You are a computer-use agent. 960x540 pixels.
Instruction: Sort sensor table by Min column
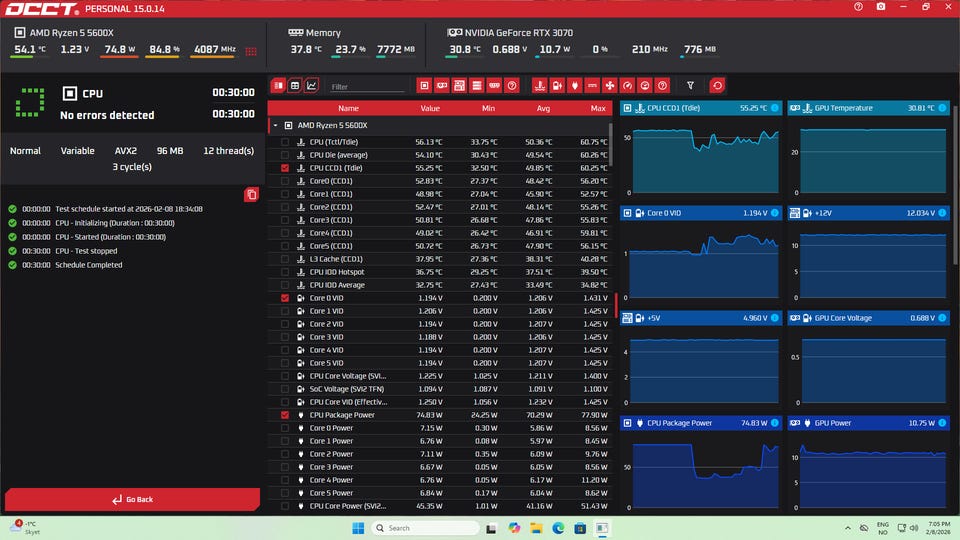click(488, 108)
